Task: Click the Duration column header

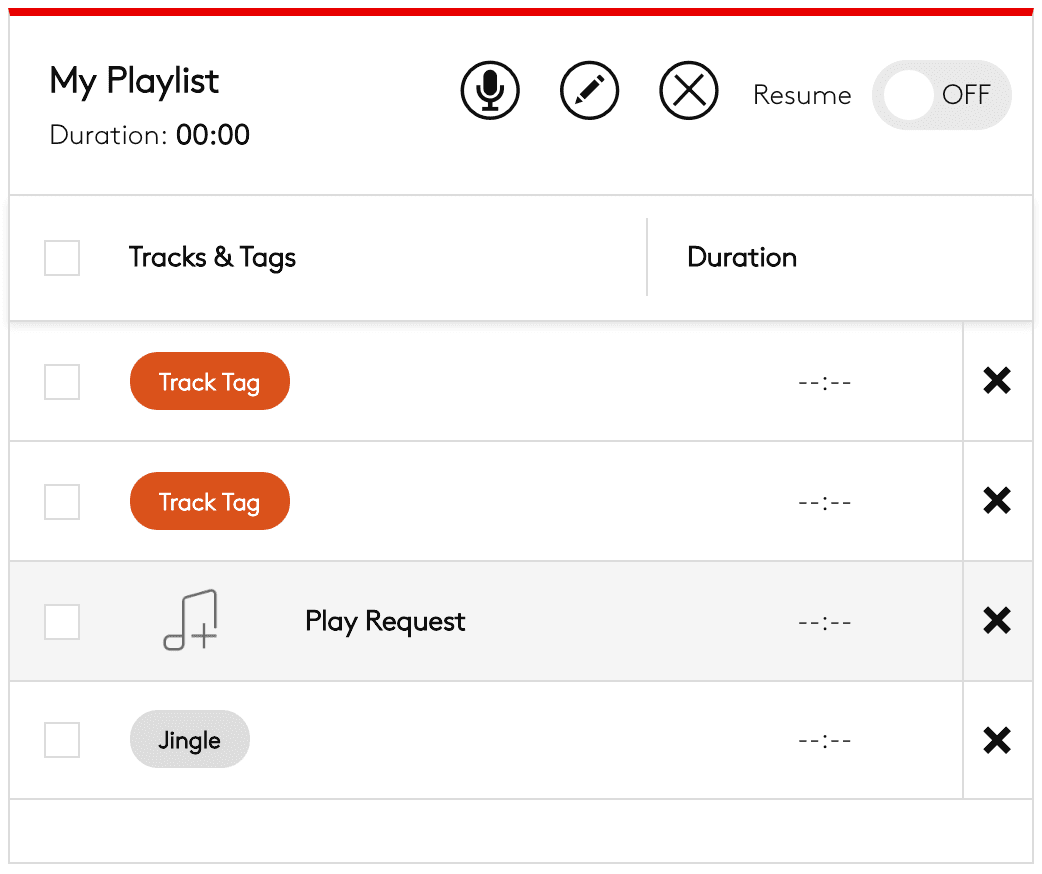Action: (x=742, y=258)
